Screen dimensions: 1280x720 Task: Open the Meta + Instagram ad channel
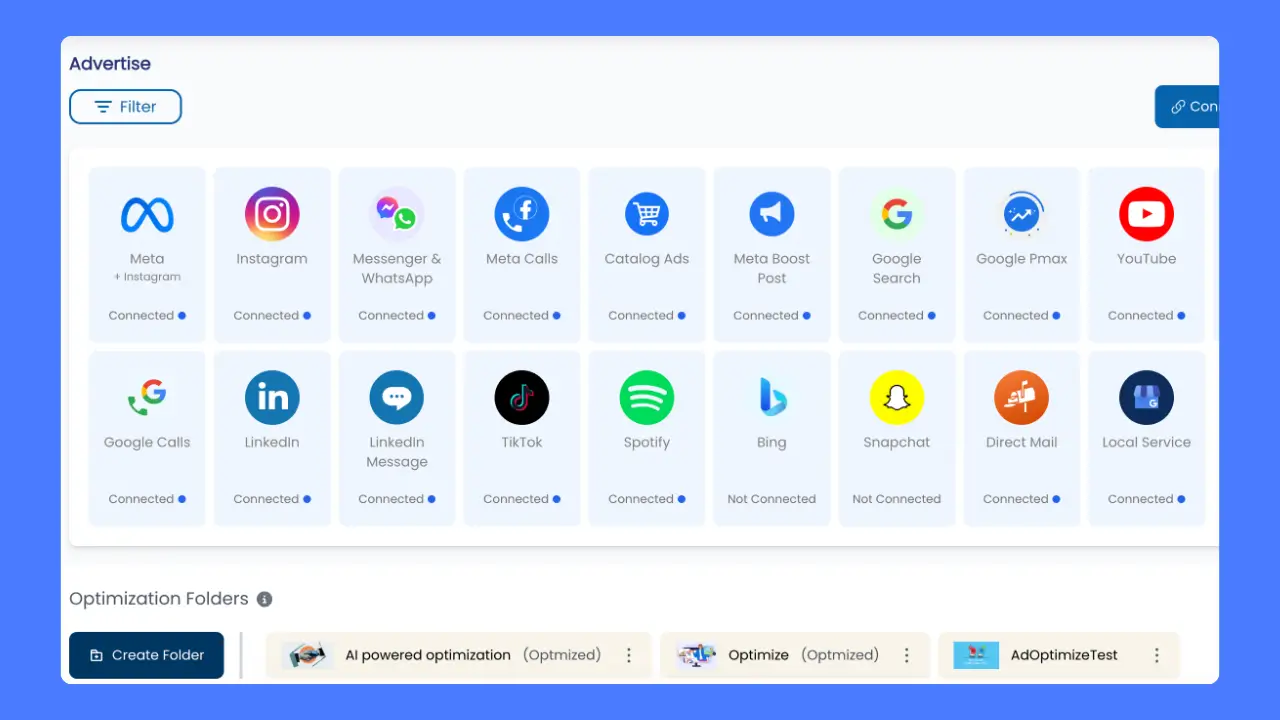click(x=147, y=254)
